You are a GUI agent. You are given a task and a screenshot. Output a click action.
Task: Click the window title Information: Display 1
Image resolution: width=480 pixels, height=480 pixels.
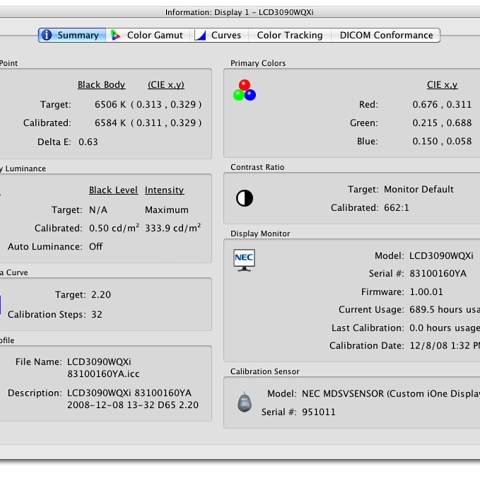coord(239,12)
